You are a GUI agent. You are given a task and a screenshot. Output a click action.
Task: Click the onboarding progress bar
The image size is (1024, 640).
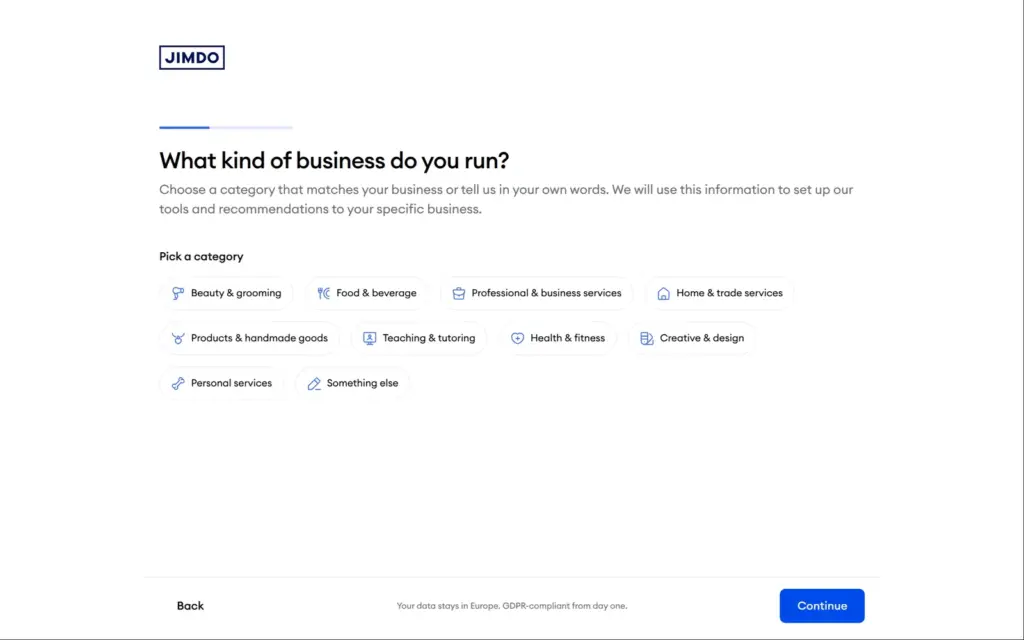tap(226, 127)
